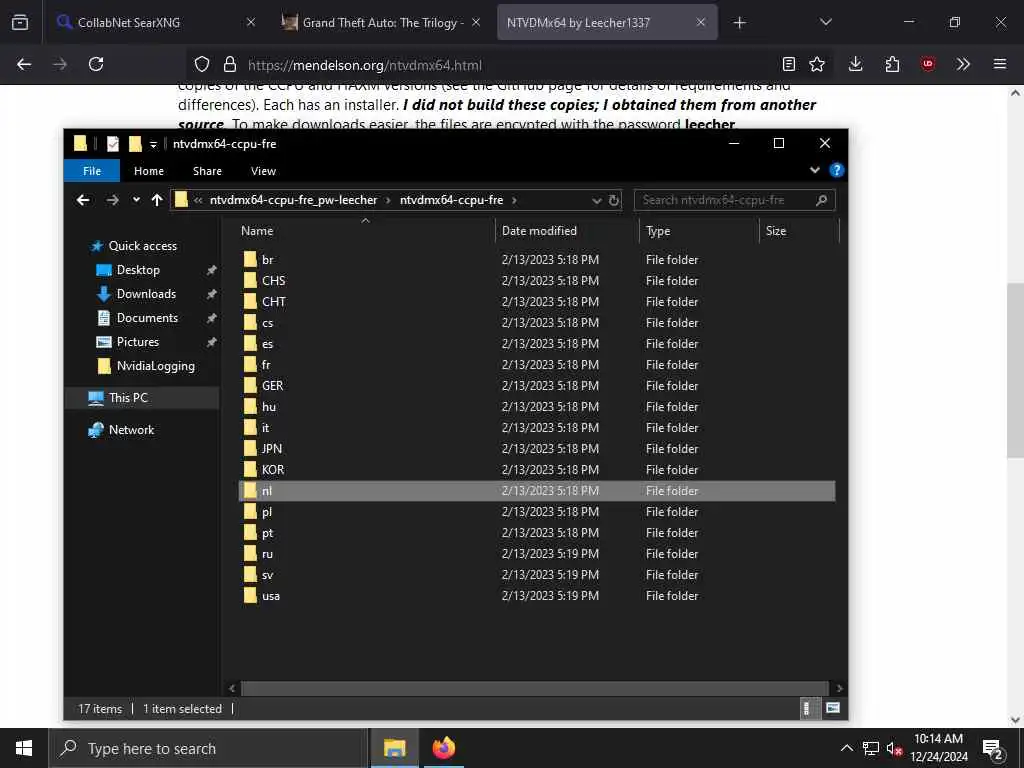
Task: Open NvidiaLogging in the navigation pane
Action: tap(155, 366)
